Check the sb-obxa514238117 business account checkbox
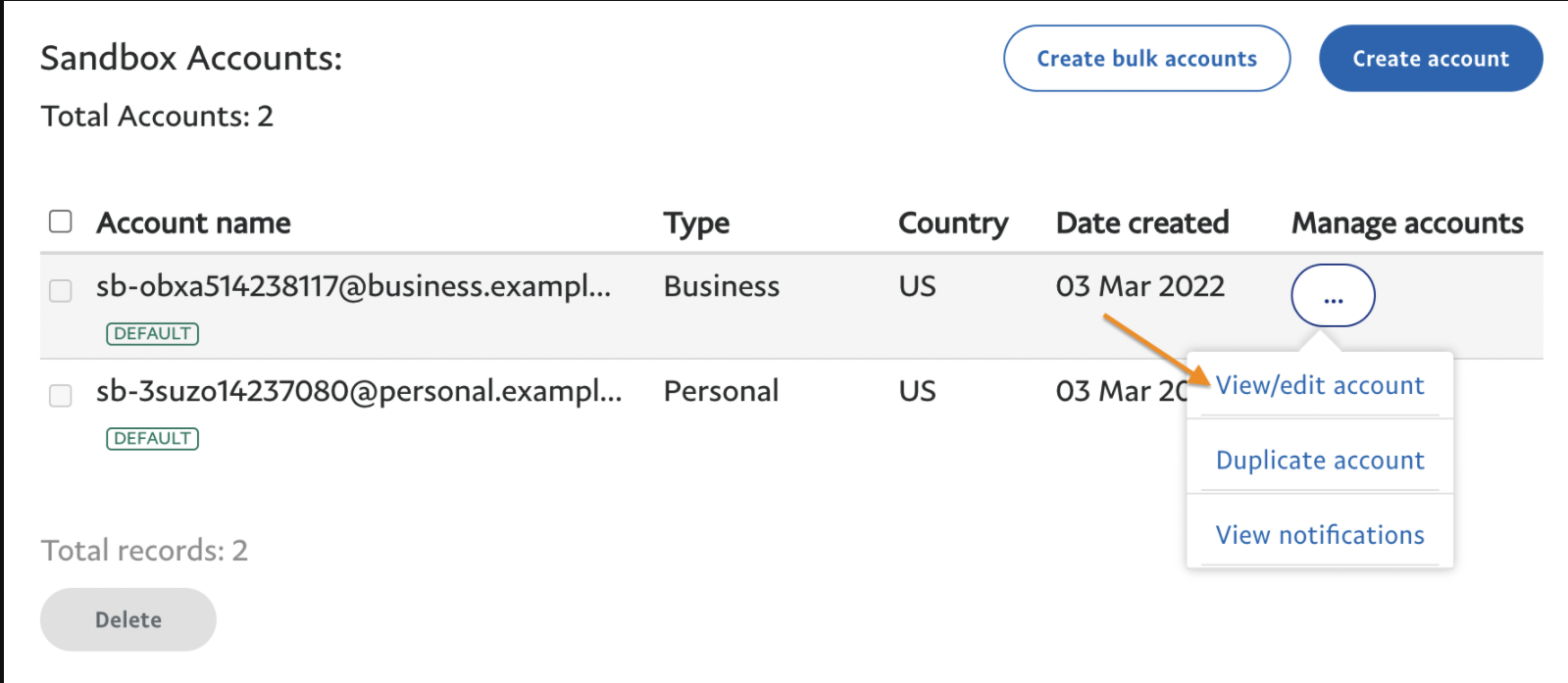This screenshot has width=1568, height=683. (x=61, y=291)
